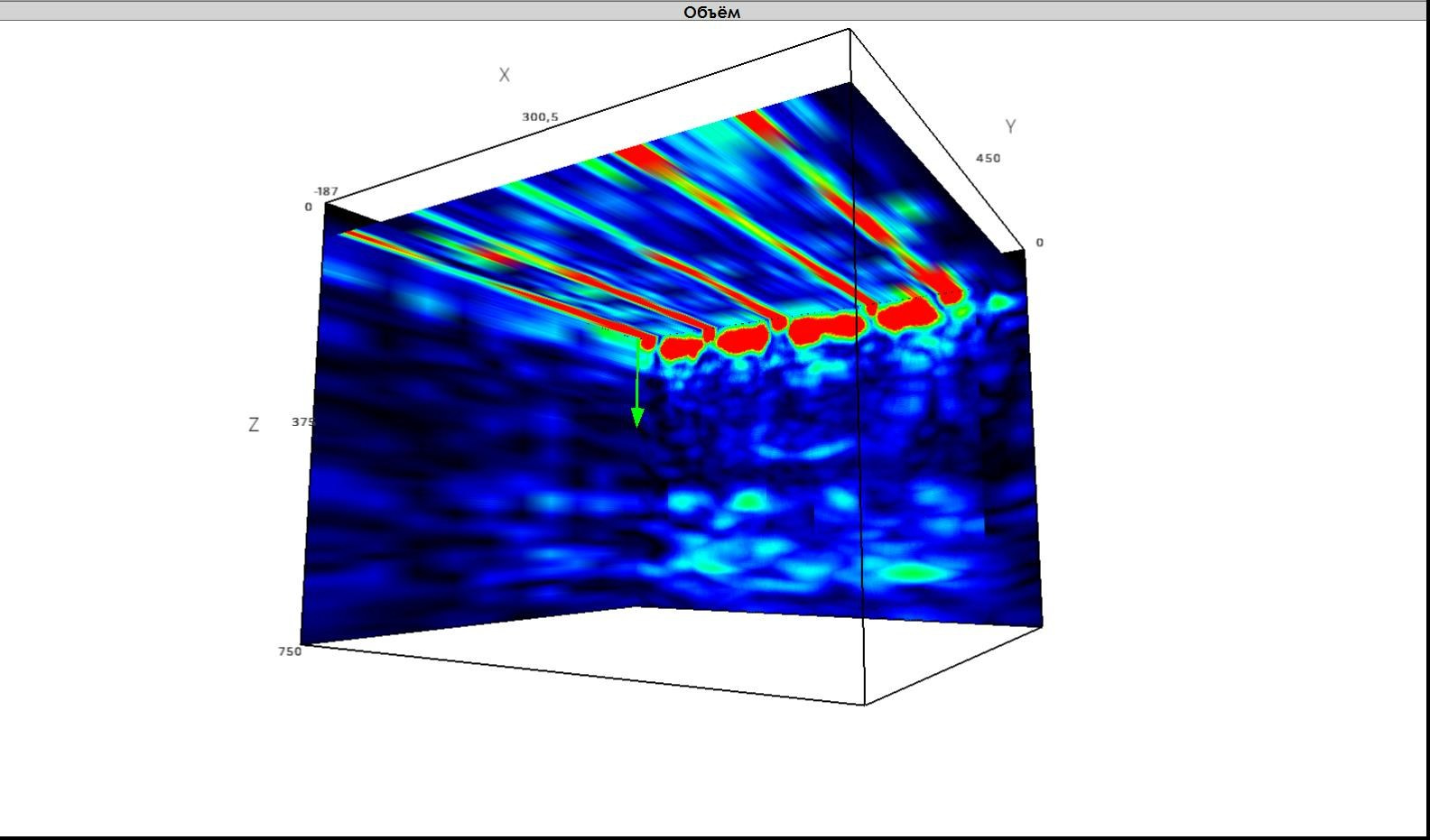
Task: Click the Объём panel title bar
Action: 711,12
